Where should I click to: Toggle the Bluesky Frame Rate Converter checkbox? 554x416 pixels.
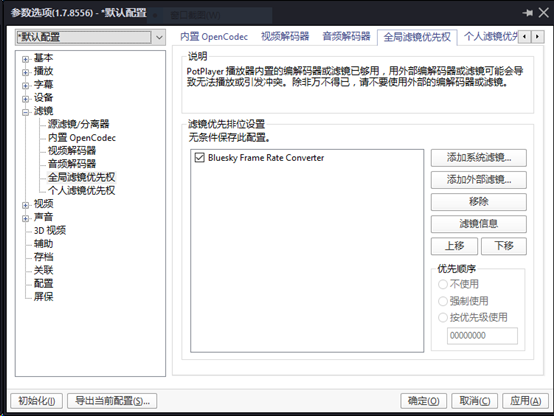[x=200, y=158]
